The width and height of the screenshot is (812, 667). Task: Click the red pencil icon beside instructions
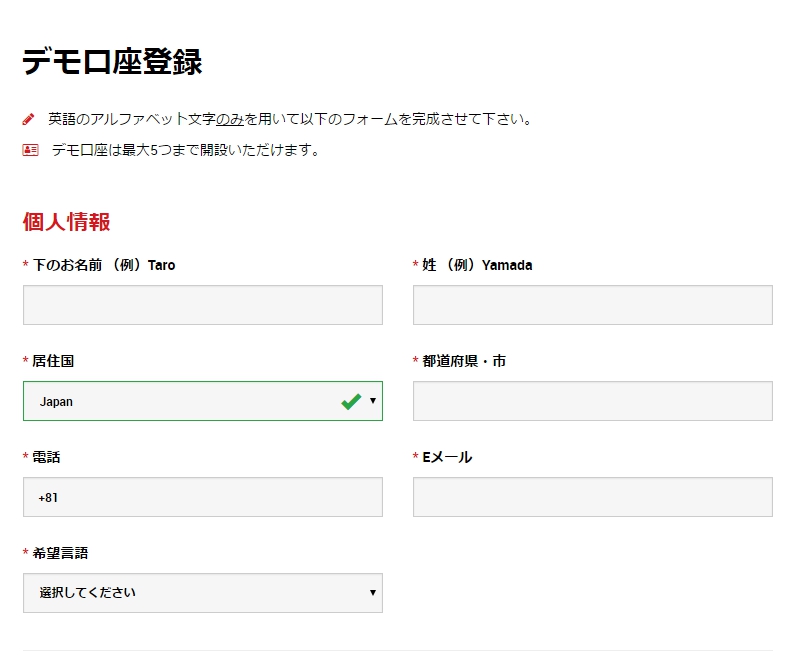(28, 119)
